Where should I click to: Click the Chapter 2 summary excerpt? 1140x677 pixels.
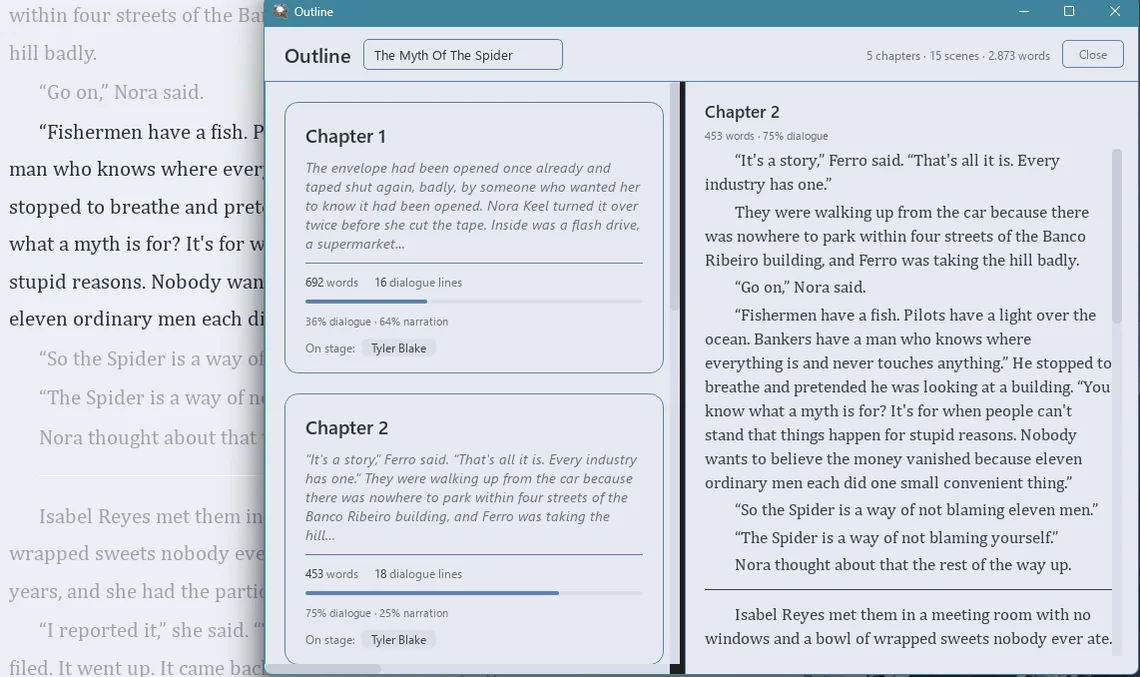point(473,497)
